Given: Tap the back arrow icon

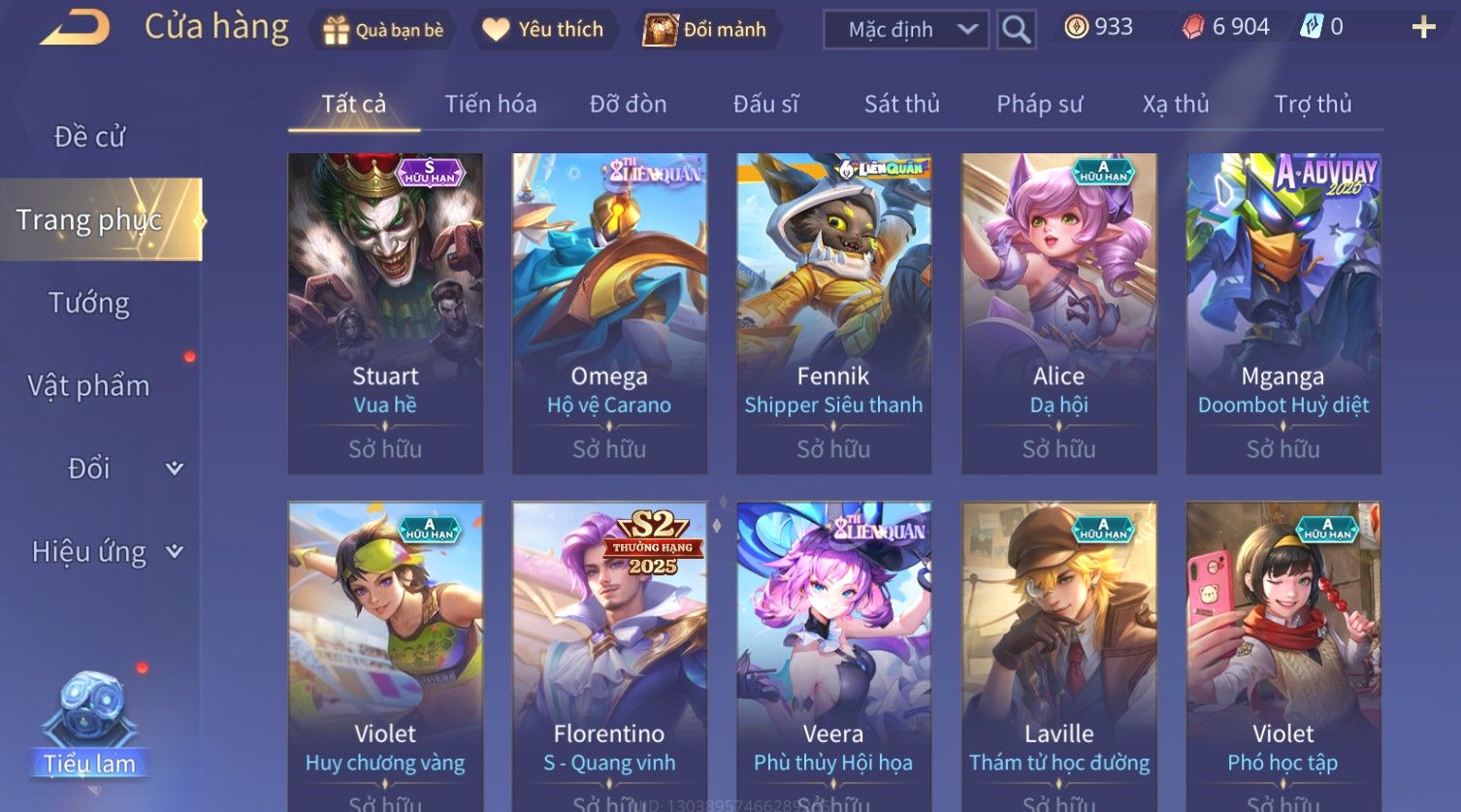Looking at the screenshot, I should [x=74, y=28].
